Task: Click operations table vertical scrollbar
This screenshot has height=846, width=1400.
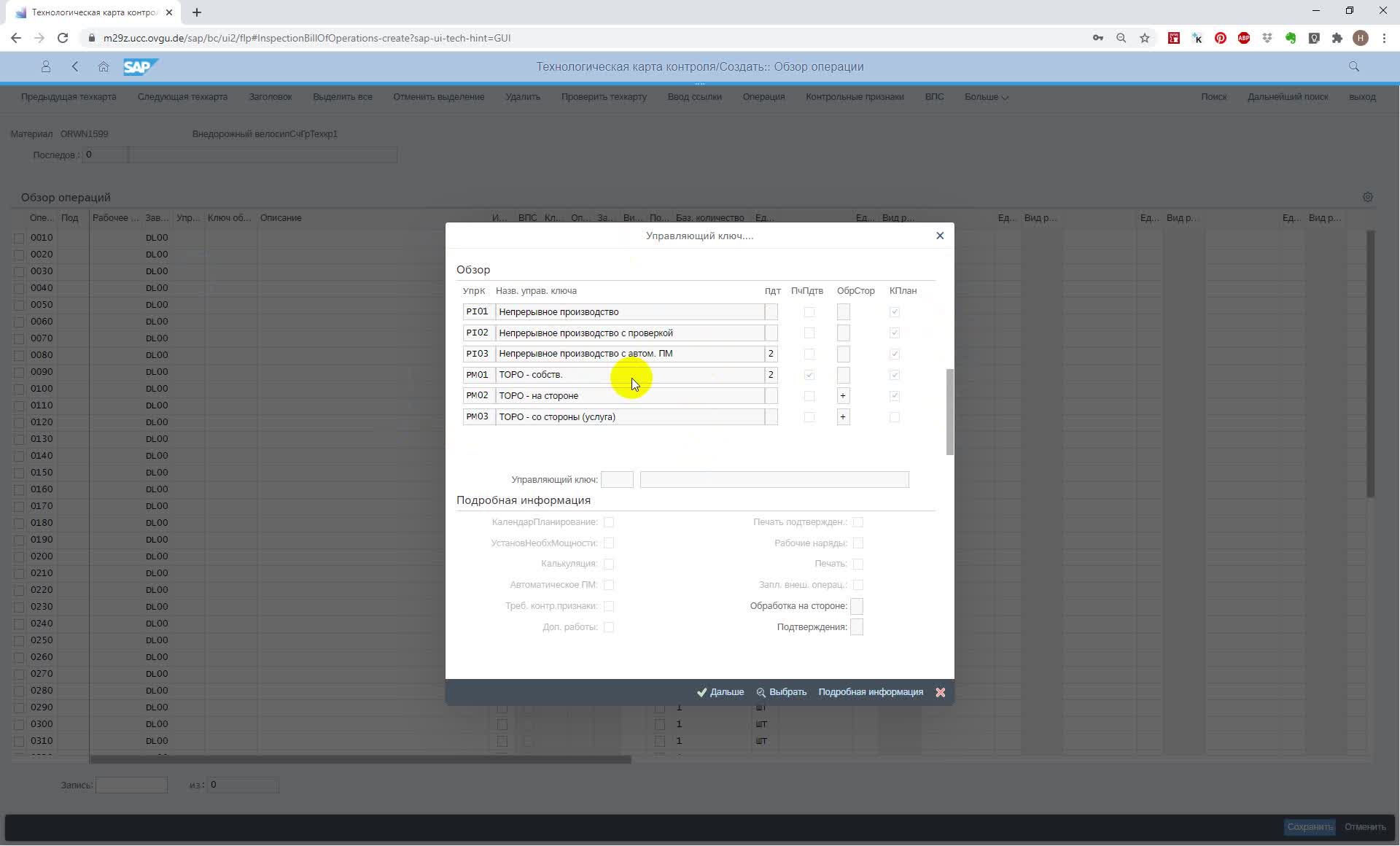Action: 1371,365
